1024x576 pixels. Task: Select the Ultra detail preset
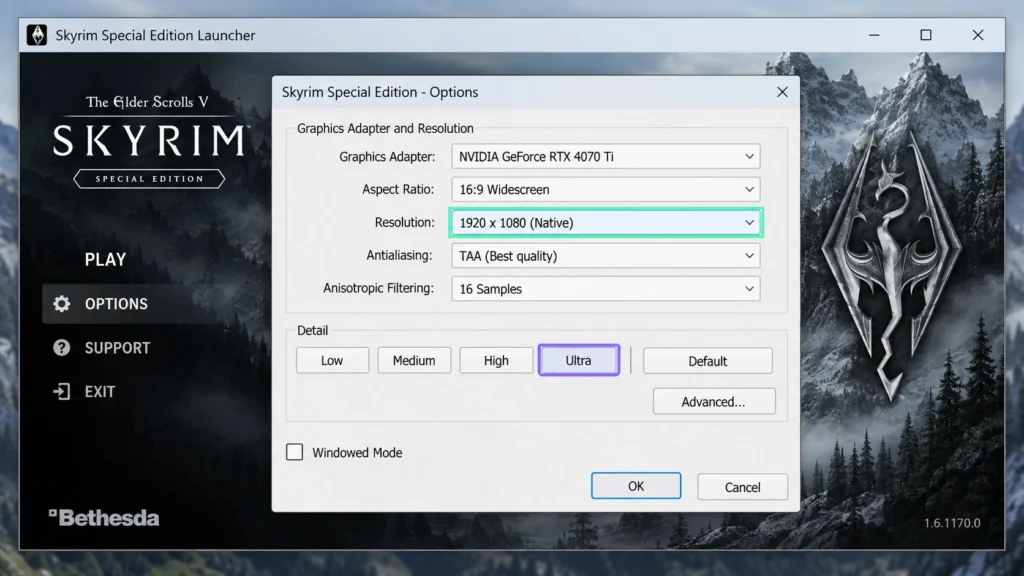tap(579, 360)
